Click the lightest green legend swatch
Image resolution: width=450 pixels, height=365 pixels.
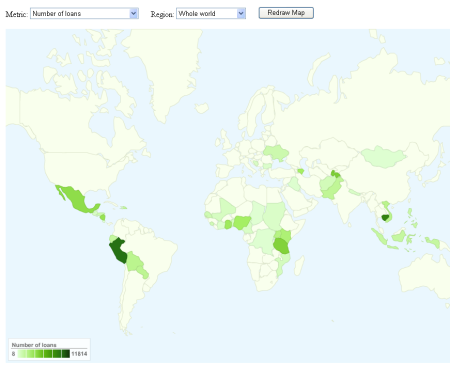click(22, 354)
